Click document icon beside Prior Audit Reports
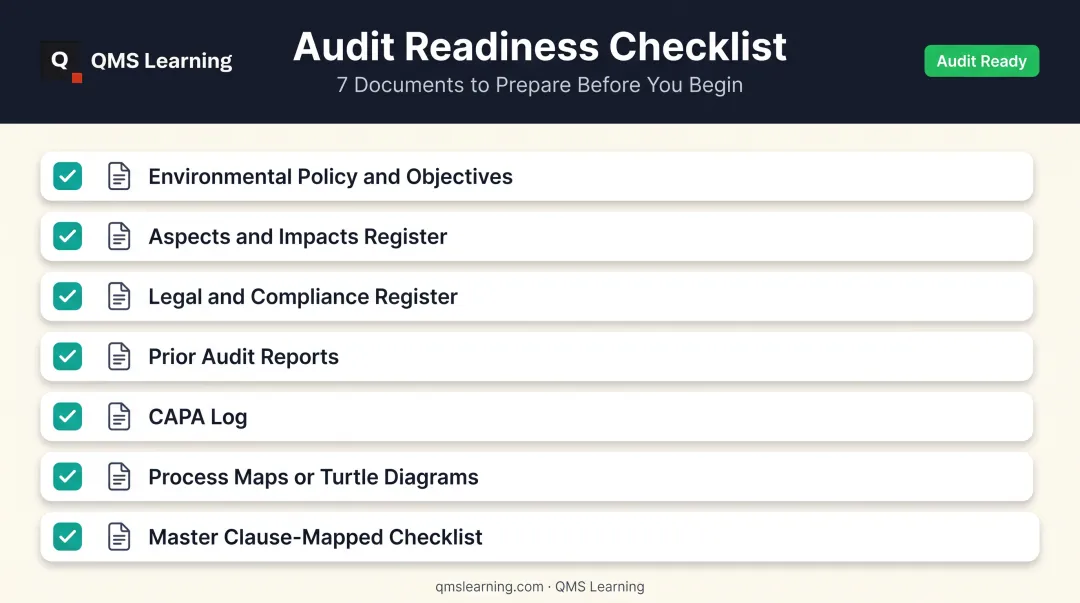Image resolution: width=1080 pixels, height=603 pixels. (x=119, y=356)
